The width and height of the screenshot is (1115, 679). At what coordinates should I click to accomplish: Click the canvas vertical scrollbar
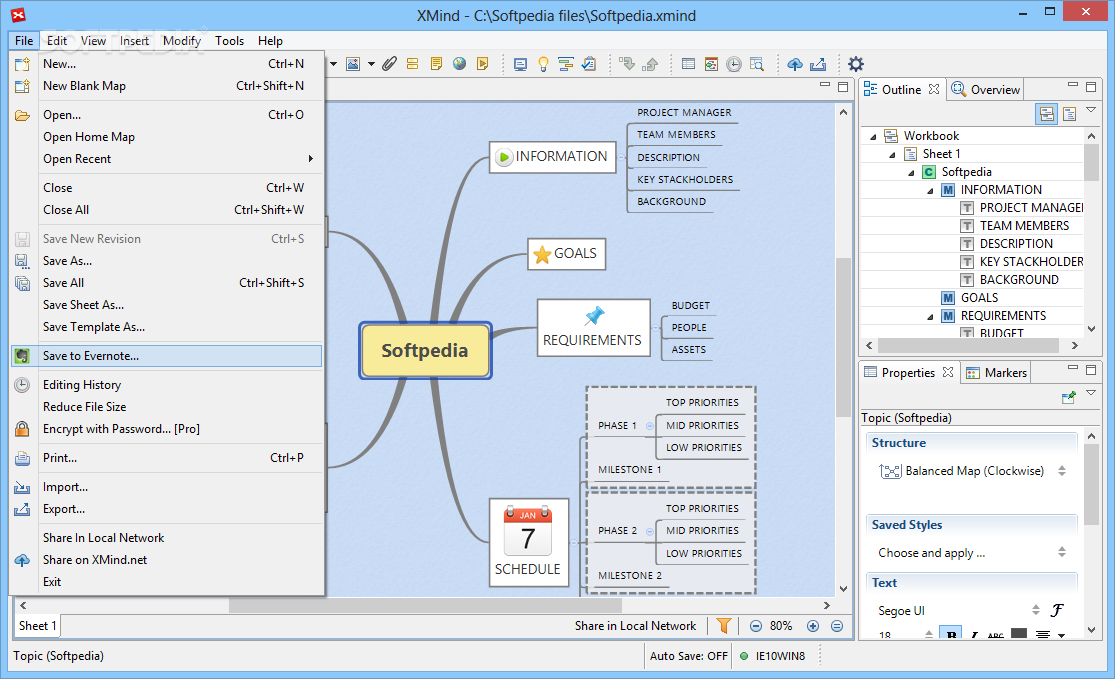(843, 337)
